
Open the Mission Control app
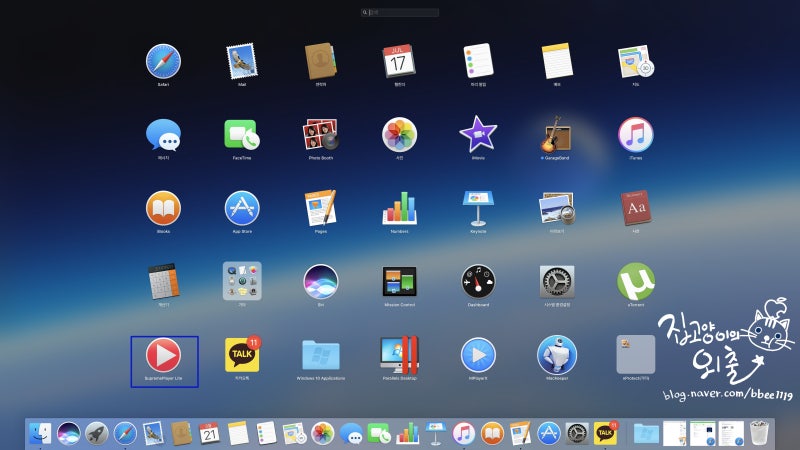[399, 281]
